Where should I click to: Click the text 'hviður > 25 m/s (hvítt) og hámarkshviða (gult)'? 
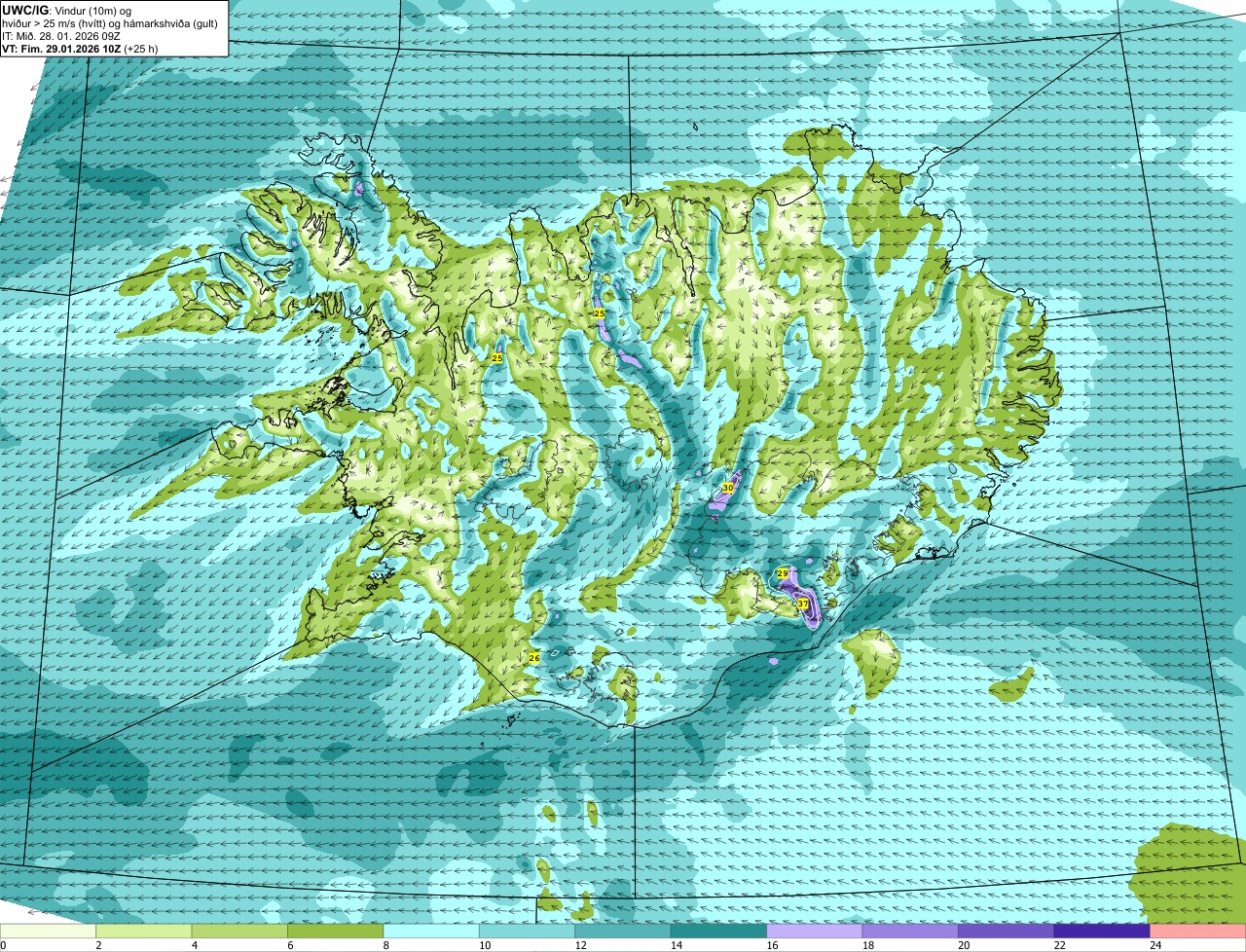coord(110,23)
